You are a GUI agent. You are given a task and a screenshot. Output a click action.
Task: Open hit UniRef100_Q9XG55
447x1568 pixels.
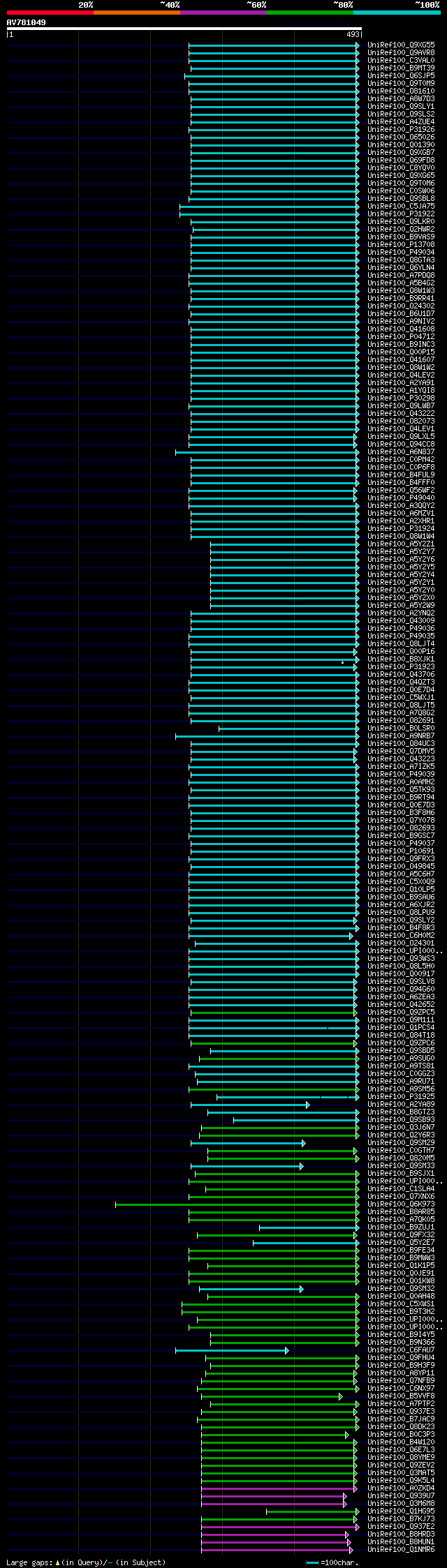[x=401, y=45]
